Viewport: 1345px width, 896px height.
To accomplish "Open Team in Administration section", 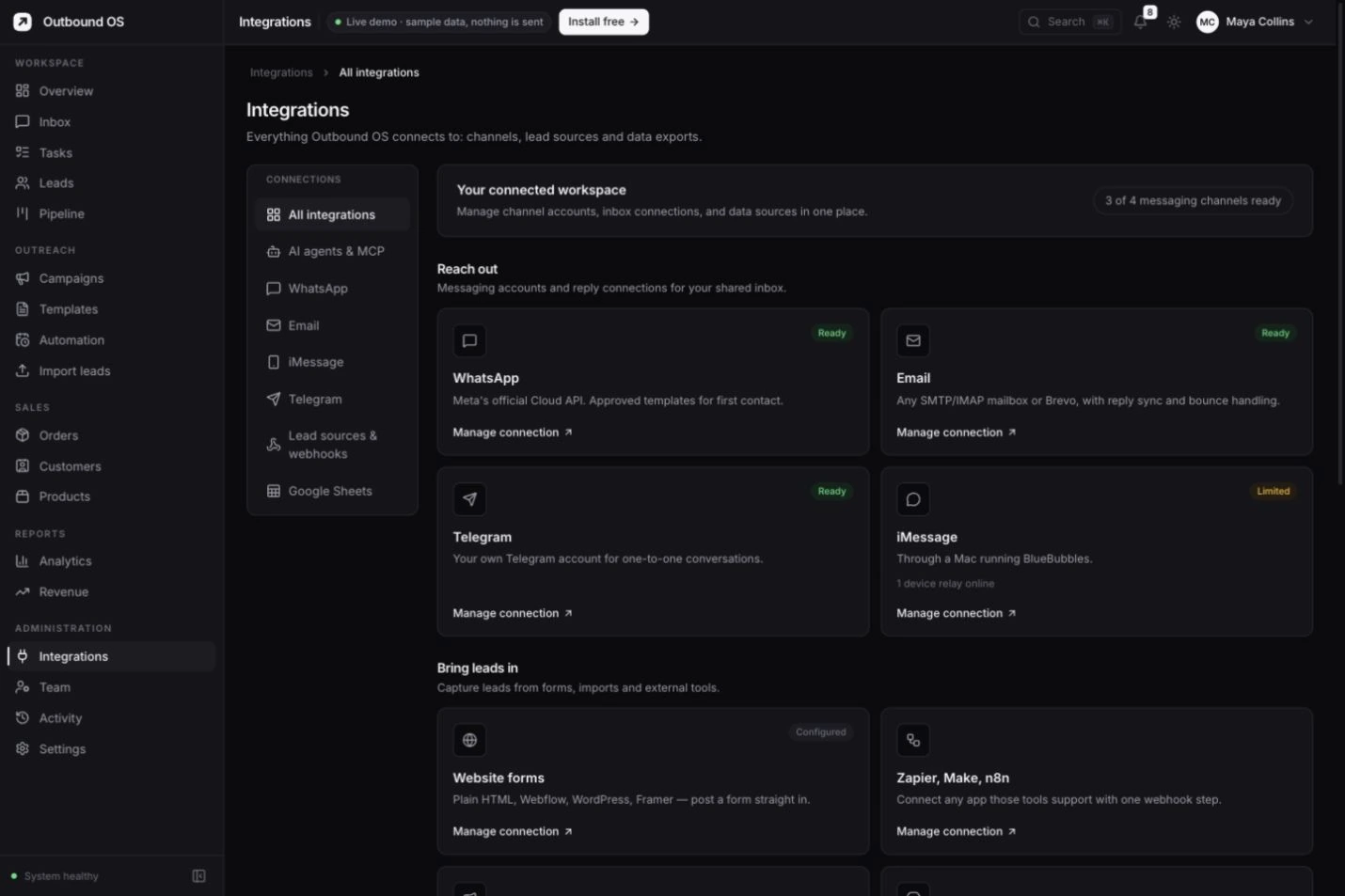I will pyautogui.click(x=111, y=687).
